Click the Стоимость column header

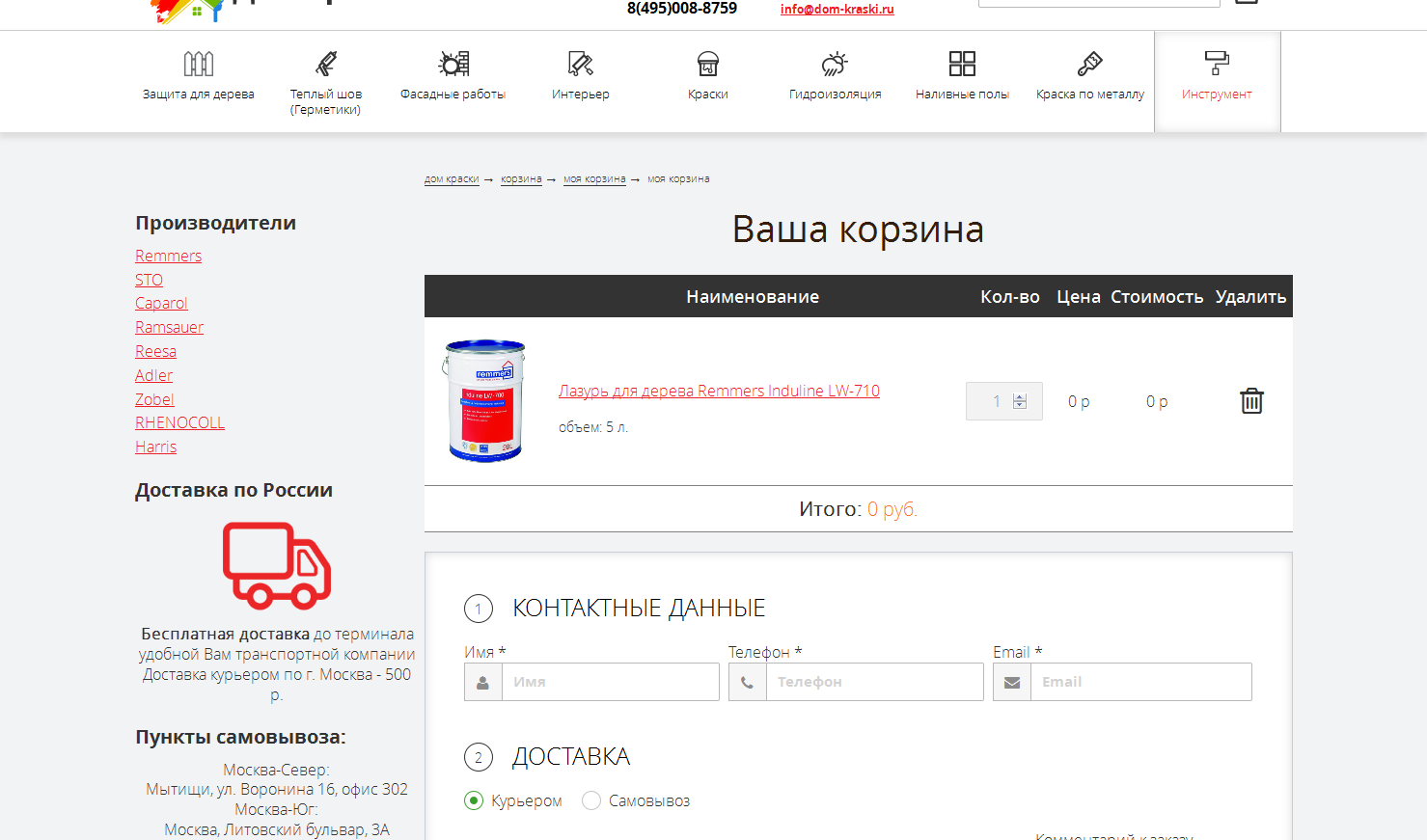click(1157, 297)
